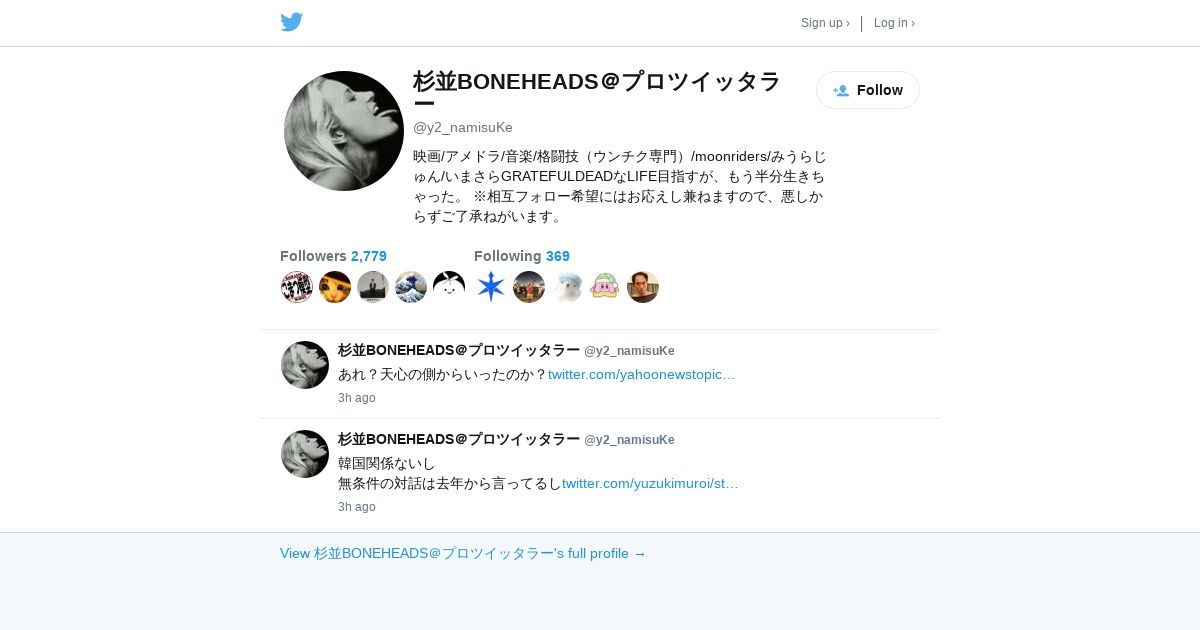Select first follower avatar with red kanji
The width and height of the screenshot is (1200, 630).
point(297,287)
